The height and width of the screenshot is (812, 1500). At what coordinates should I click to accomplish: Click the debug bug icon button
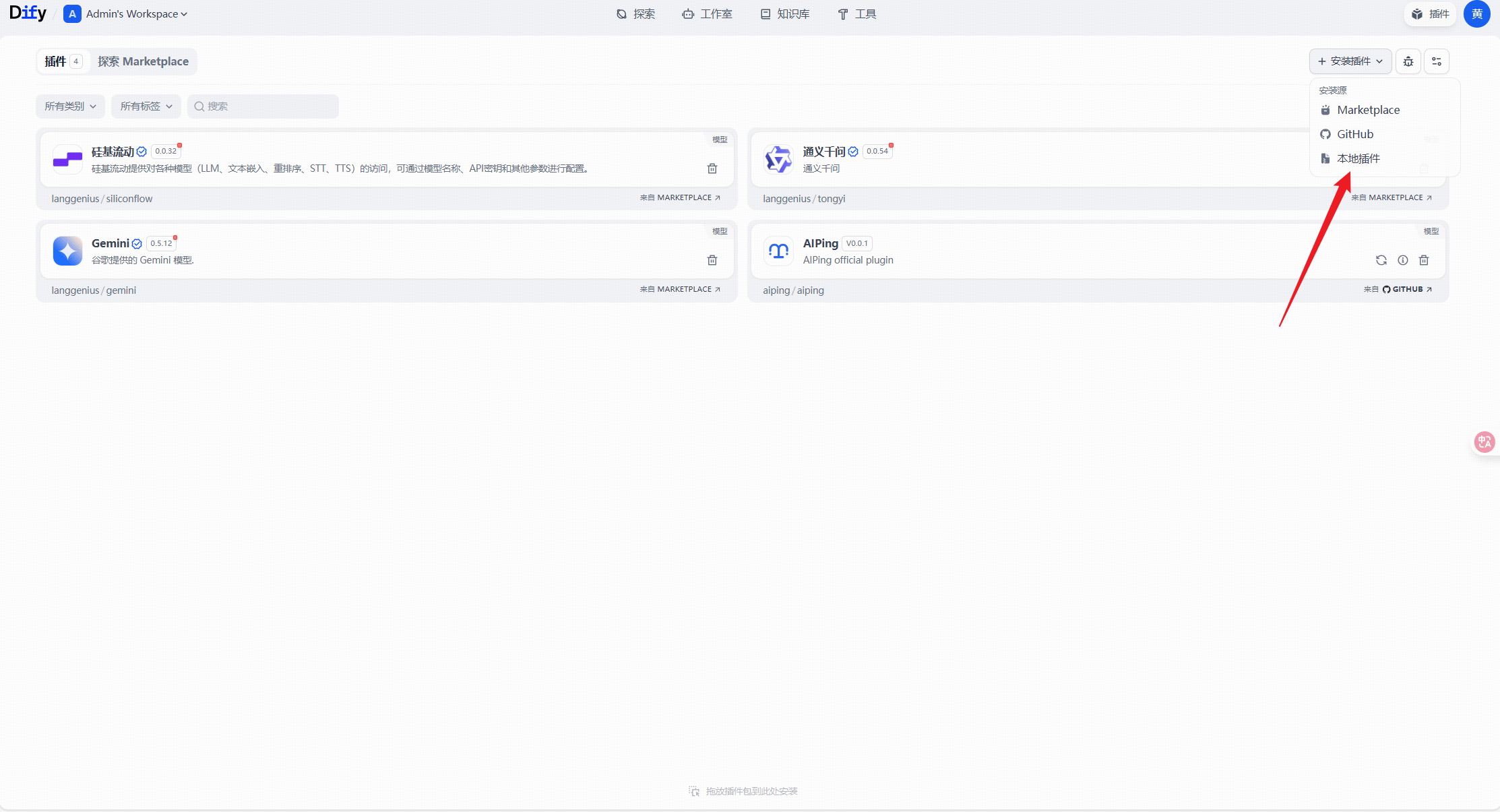click(1408, 61)
